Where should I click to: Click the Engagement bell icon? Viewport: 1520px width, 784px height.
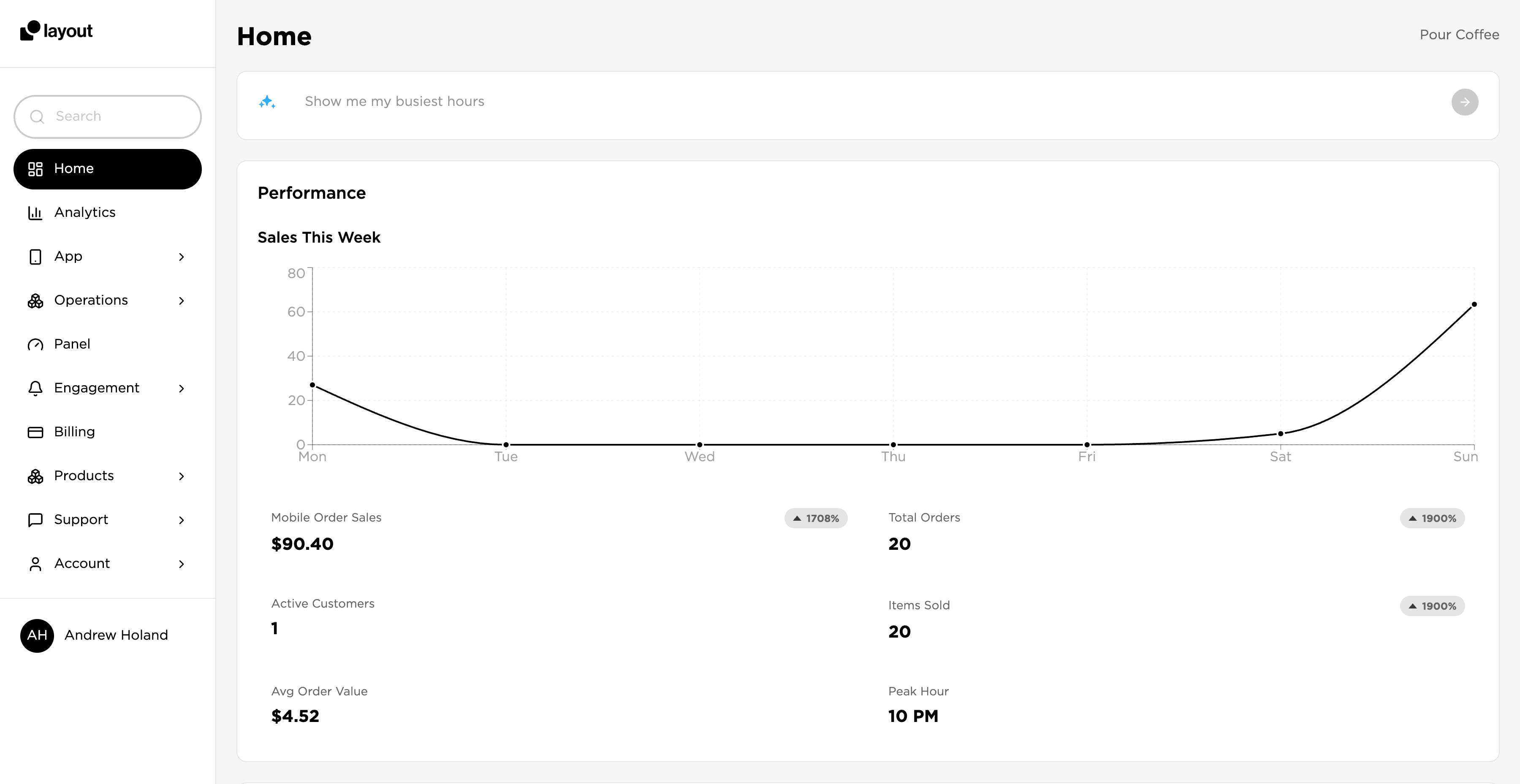click(35, 388)
